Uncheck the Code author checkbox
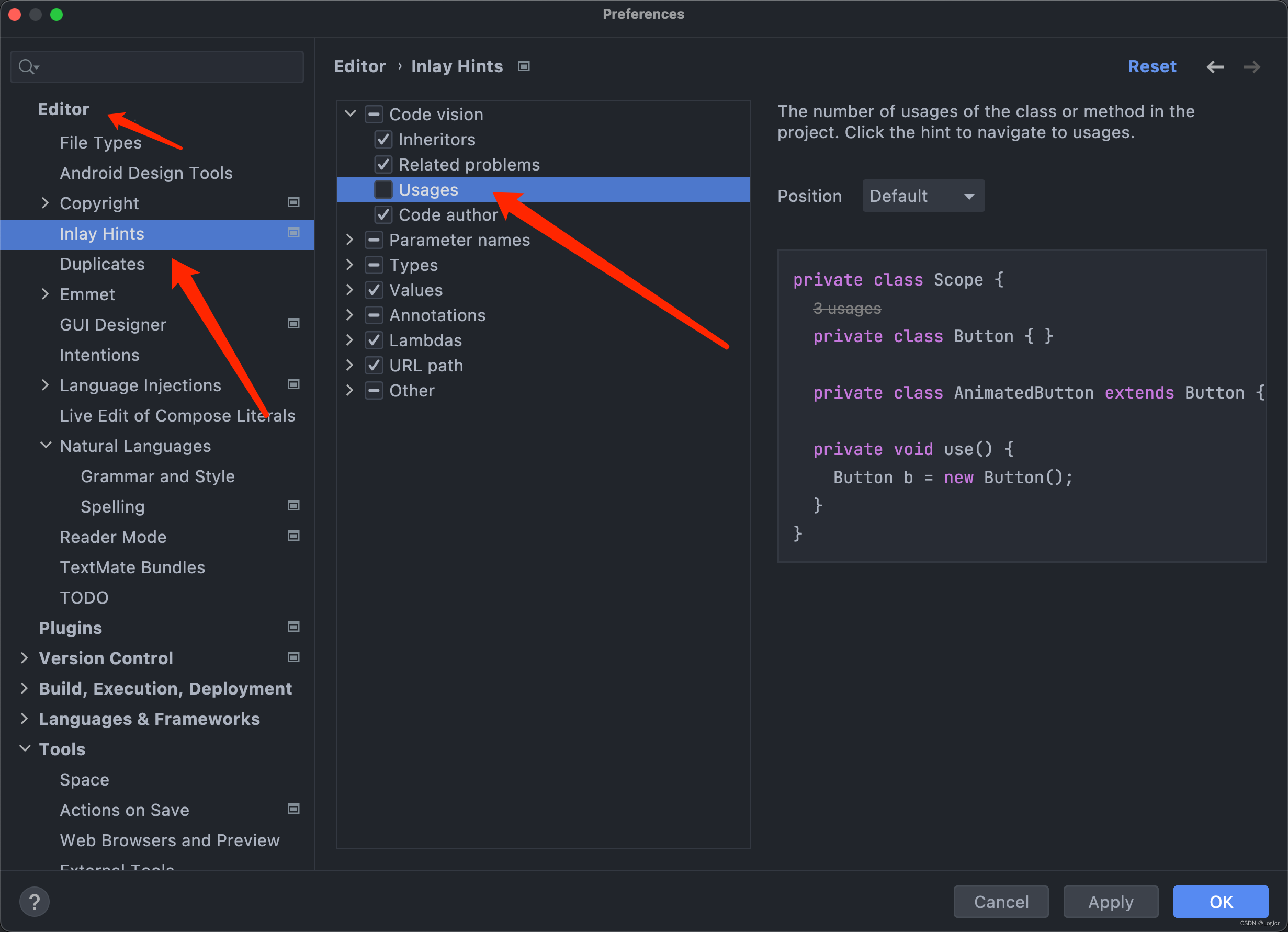 pos(383,214)
